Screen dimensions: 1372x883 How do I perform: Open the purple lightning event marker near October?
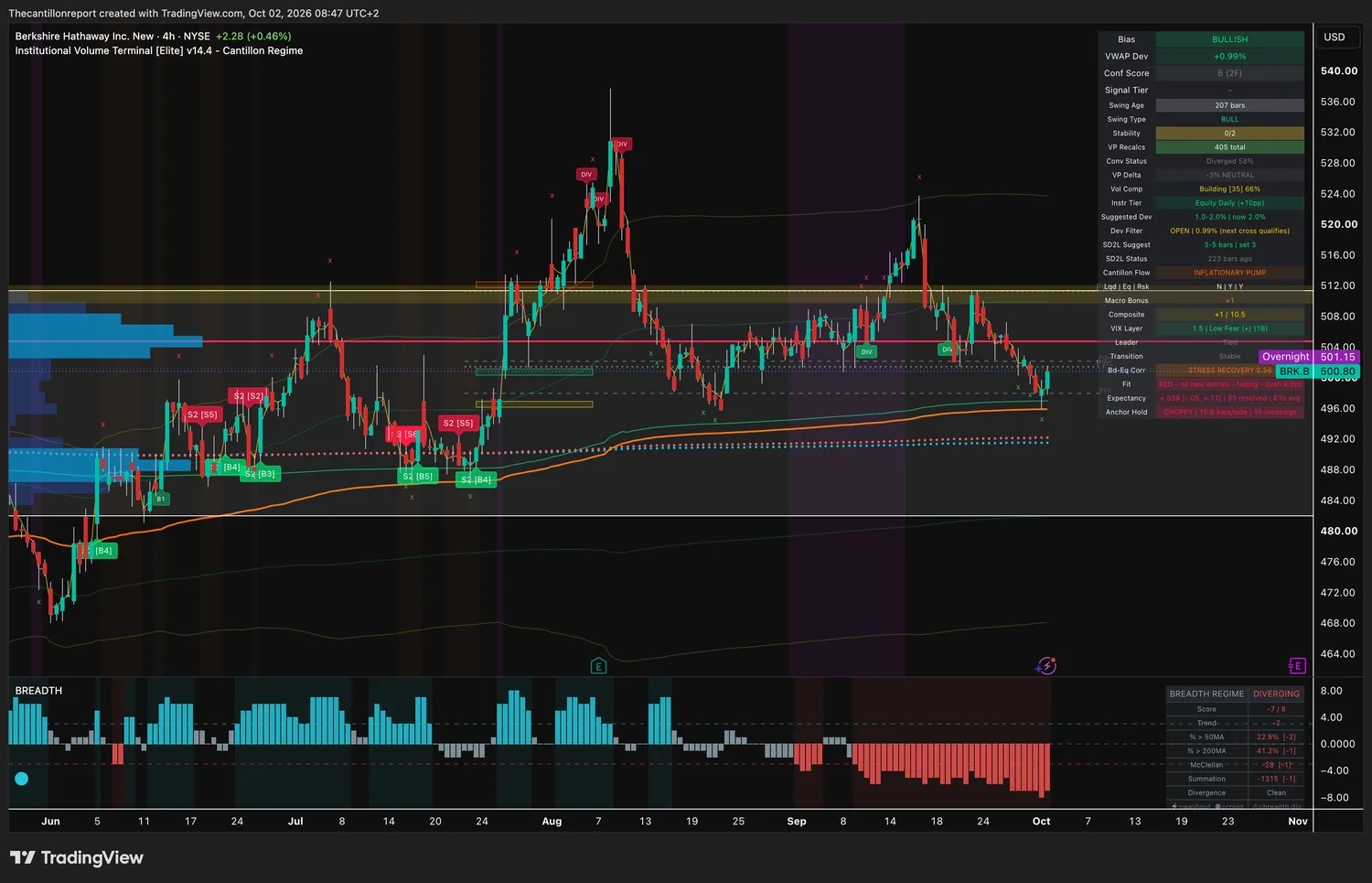click(1046, 666)
